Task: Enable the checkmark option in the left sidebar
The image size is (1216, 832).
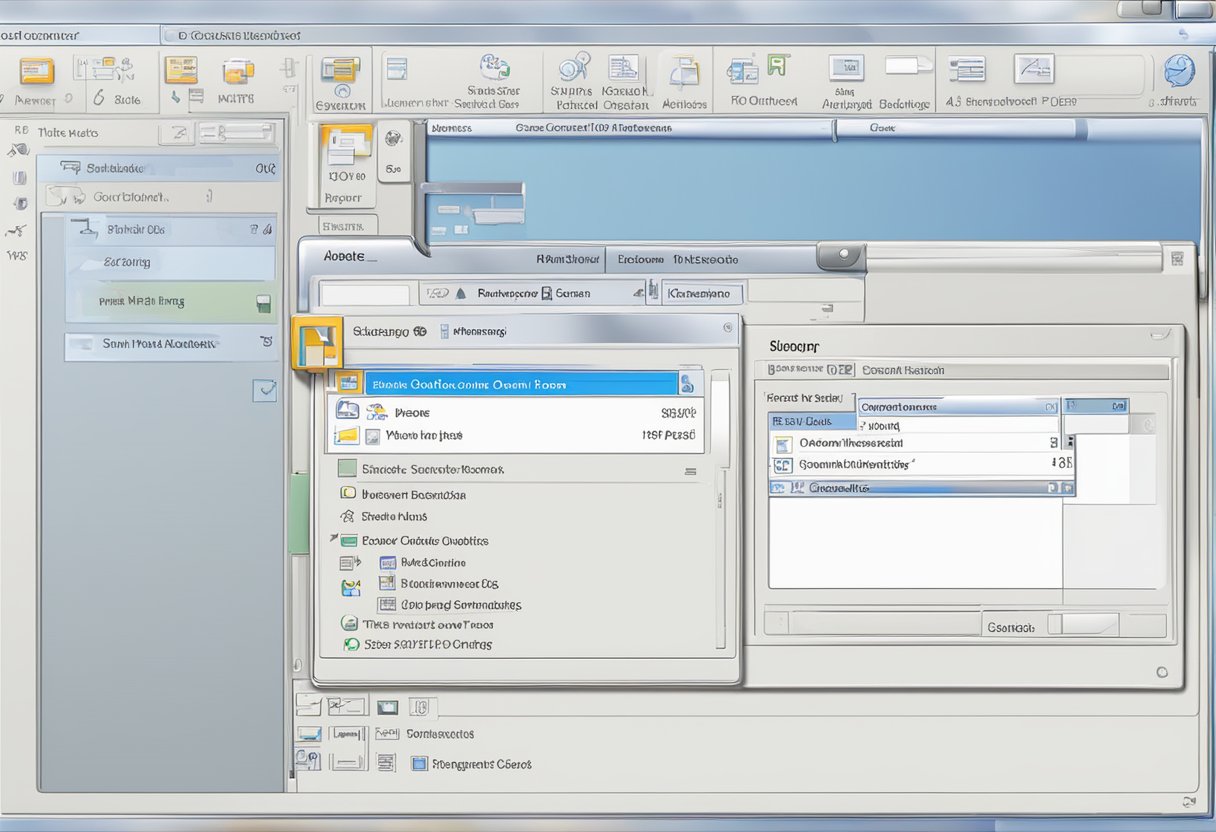Action: tap(264, 391)
